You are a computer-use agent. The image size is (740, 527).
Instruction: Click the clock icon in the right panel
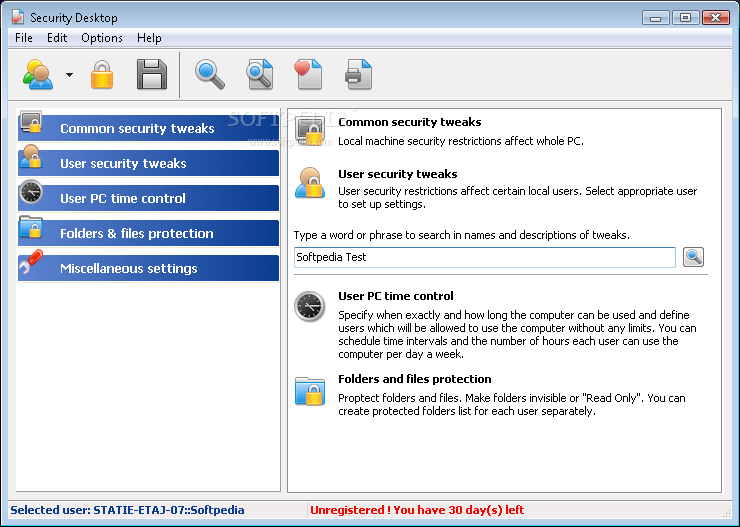pyautogui.click(x=310, y=306)
